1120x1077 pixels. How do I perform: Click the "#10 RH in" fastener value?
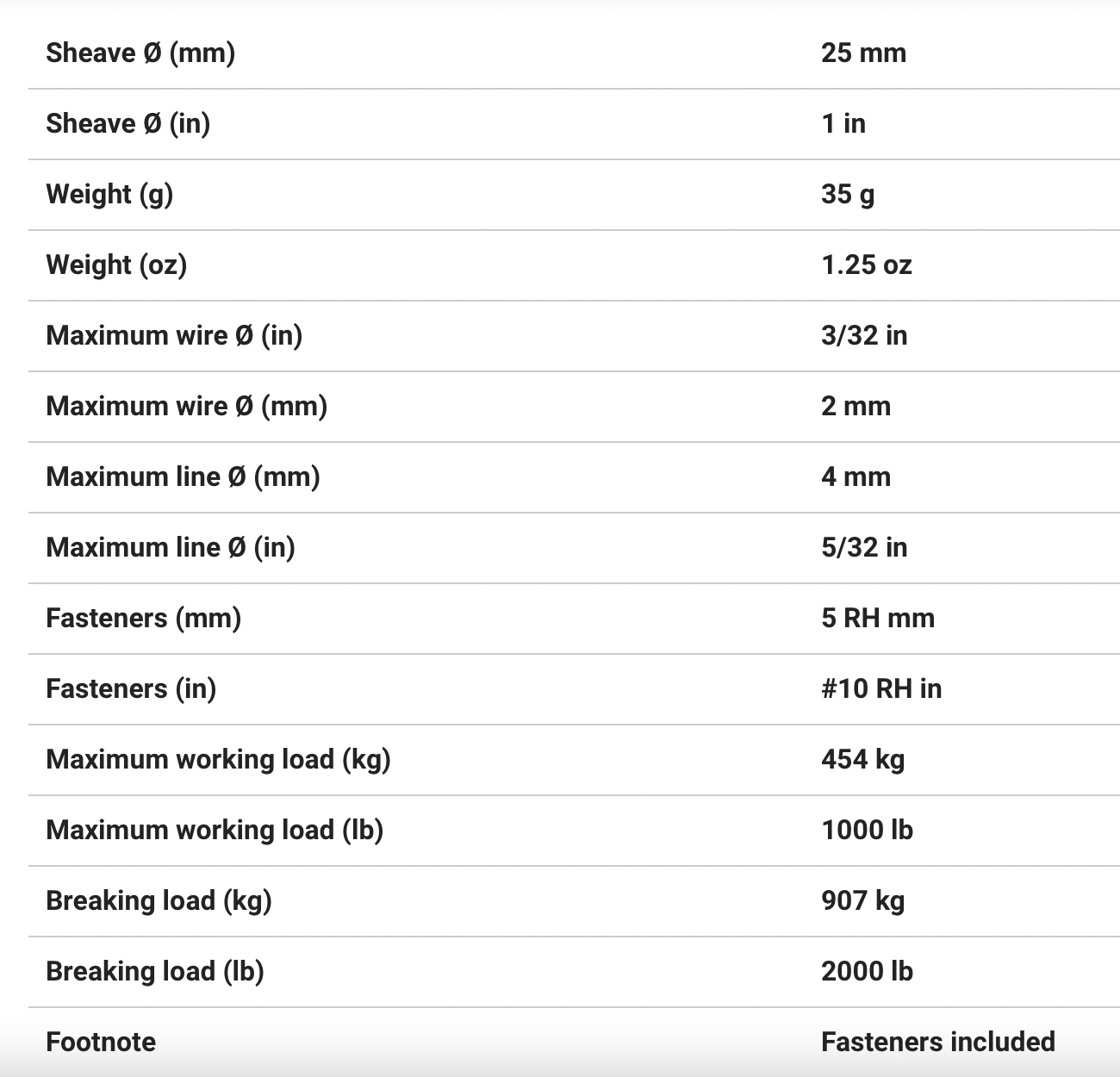click(x=881, y=688)
